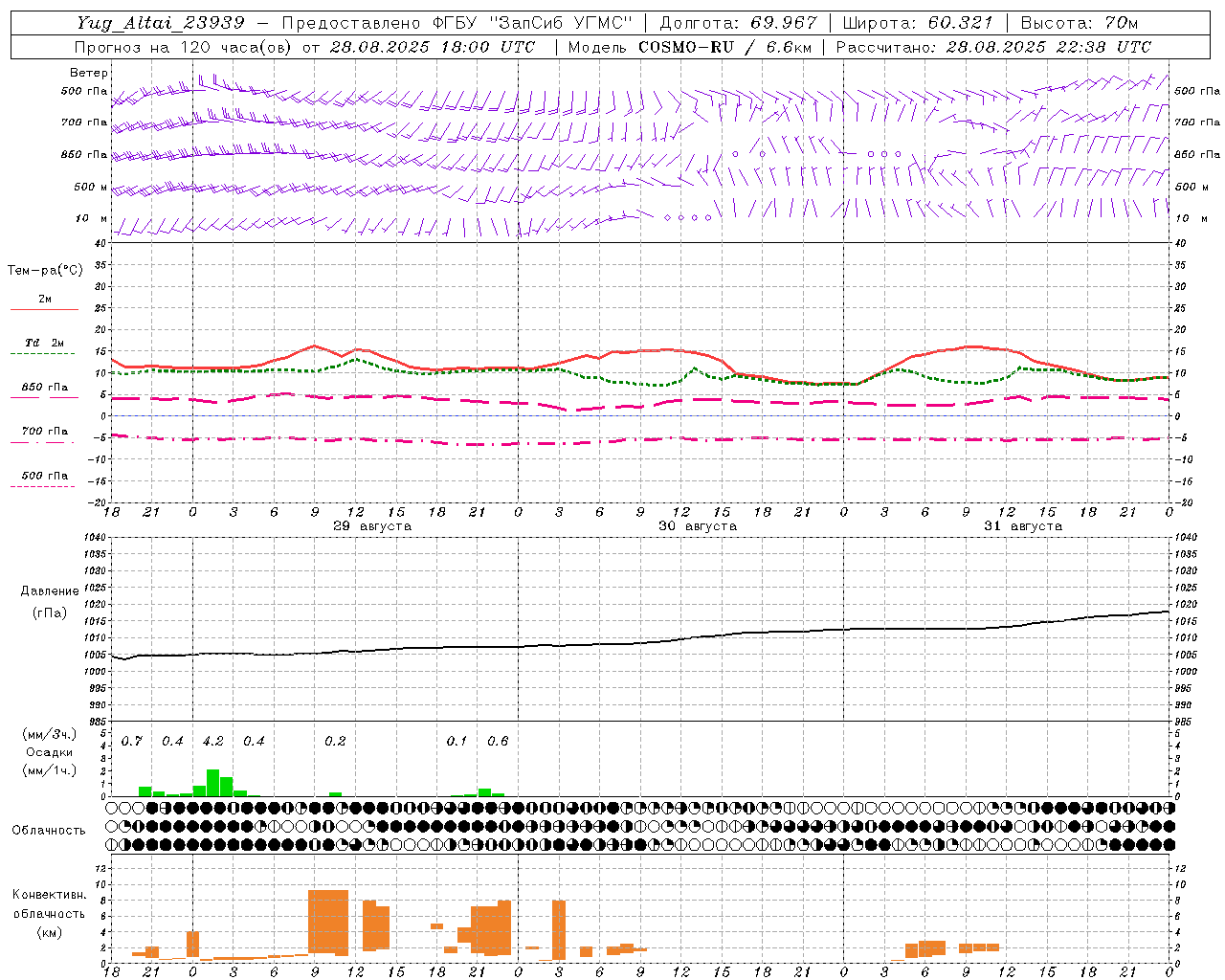This screenshot has width=1225, height=980.
Task: Click the forecast period text Прогноз на 120 часа(ов)
Action: point(184,47)
